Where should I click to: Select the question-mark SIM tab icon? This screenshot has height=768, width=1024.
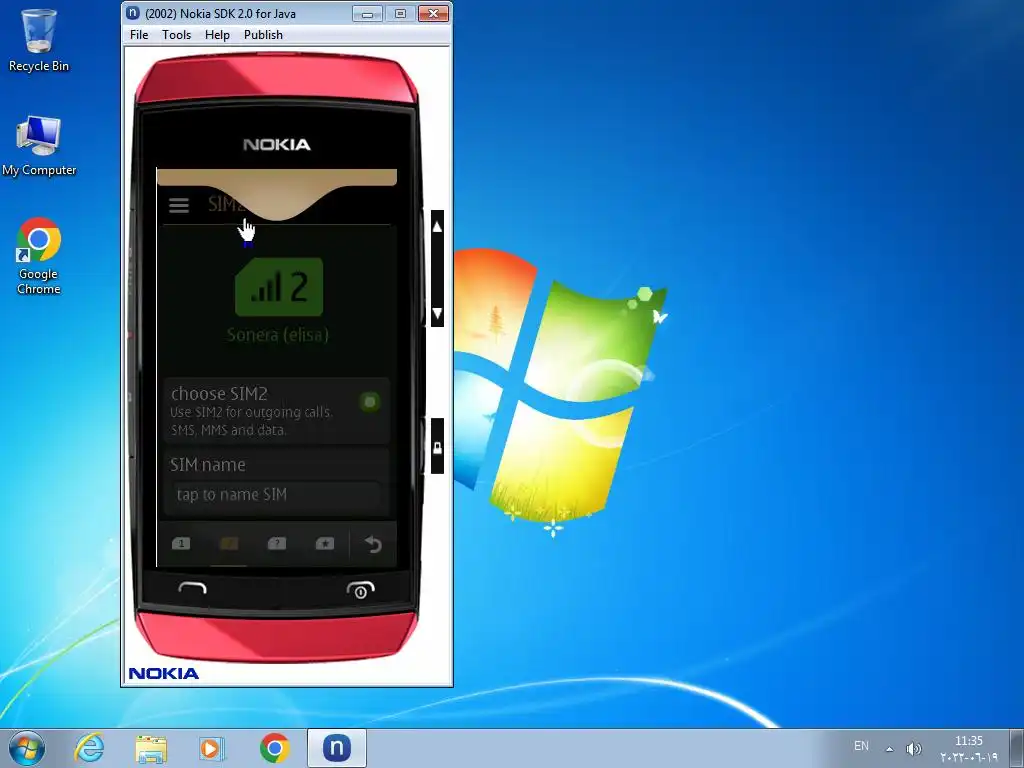pyautogui.click(x=277, y=543)
